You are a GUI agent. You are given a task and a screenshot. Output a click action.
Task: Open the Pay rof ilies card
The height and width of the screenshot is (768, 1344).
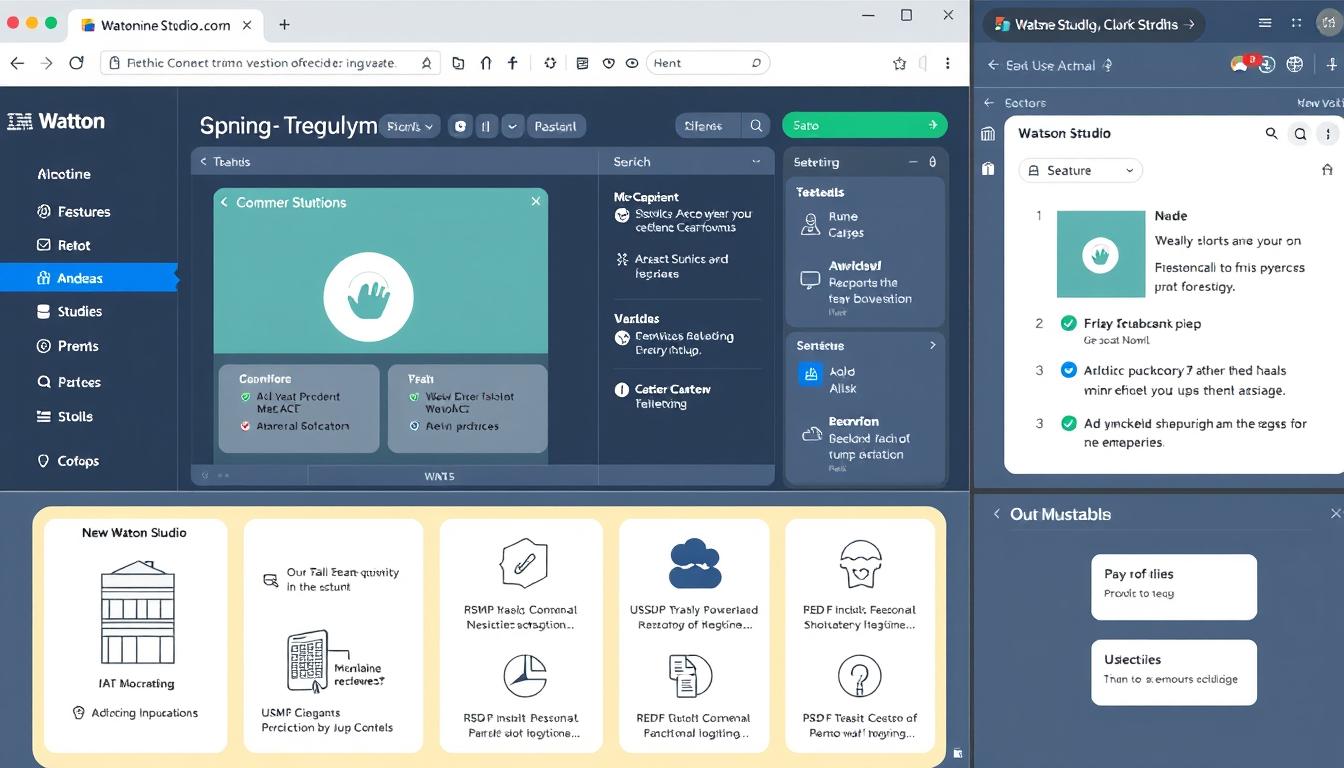(1174, 587)
